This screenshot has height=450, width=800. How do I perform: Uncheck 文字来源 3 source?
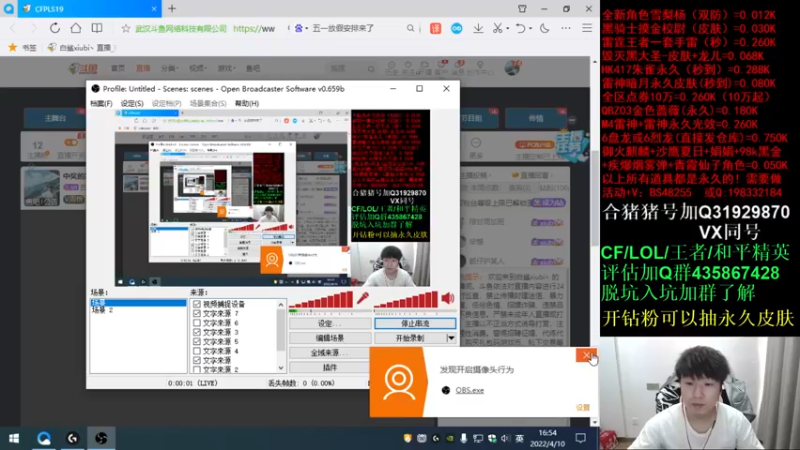[x=197, y=332]
